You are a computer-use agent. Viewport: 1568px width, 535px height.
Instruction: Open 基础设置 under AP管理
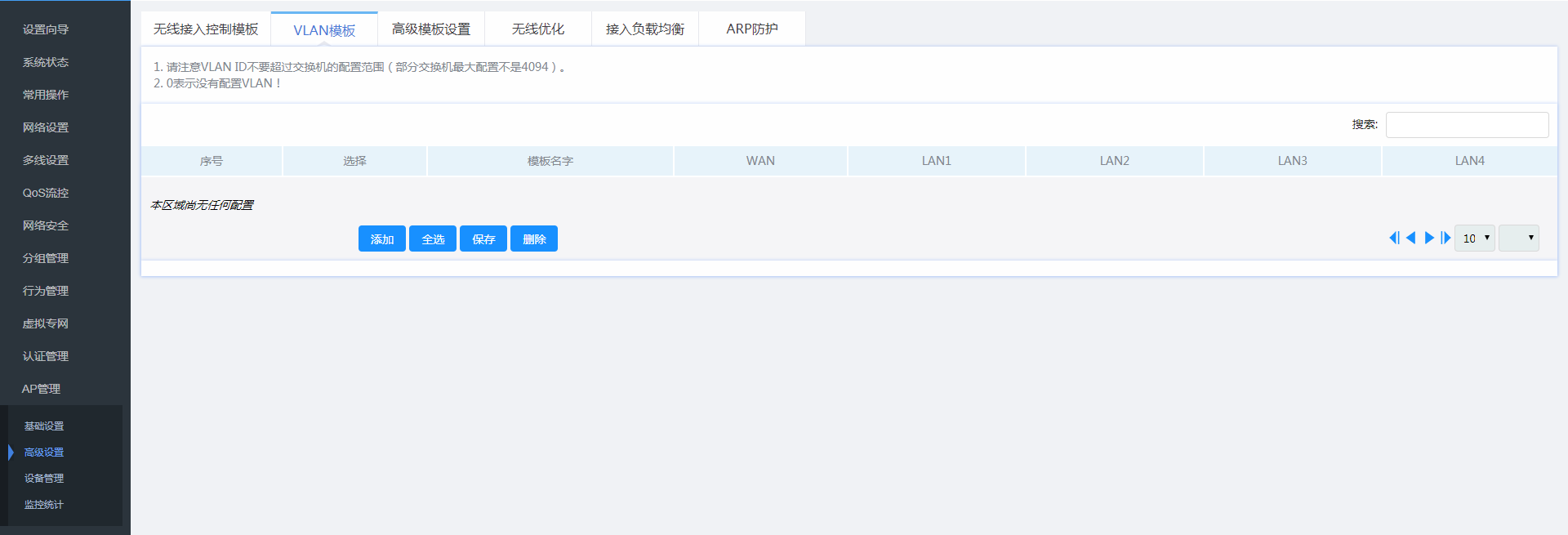(x=44, y=426)
